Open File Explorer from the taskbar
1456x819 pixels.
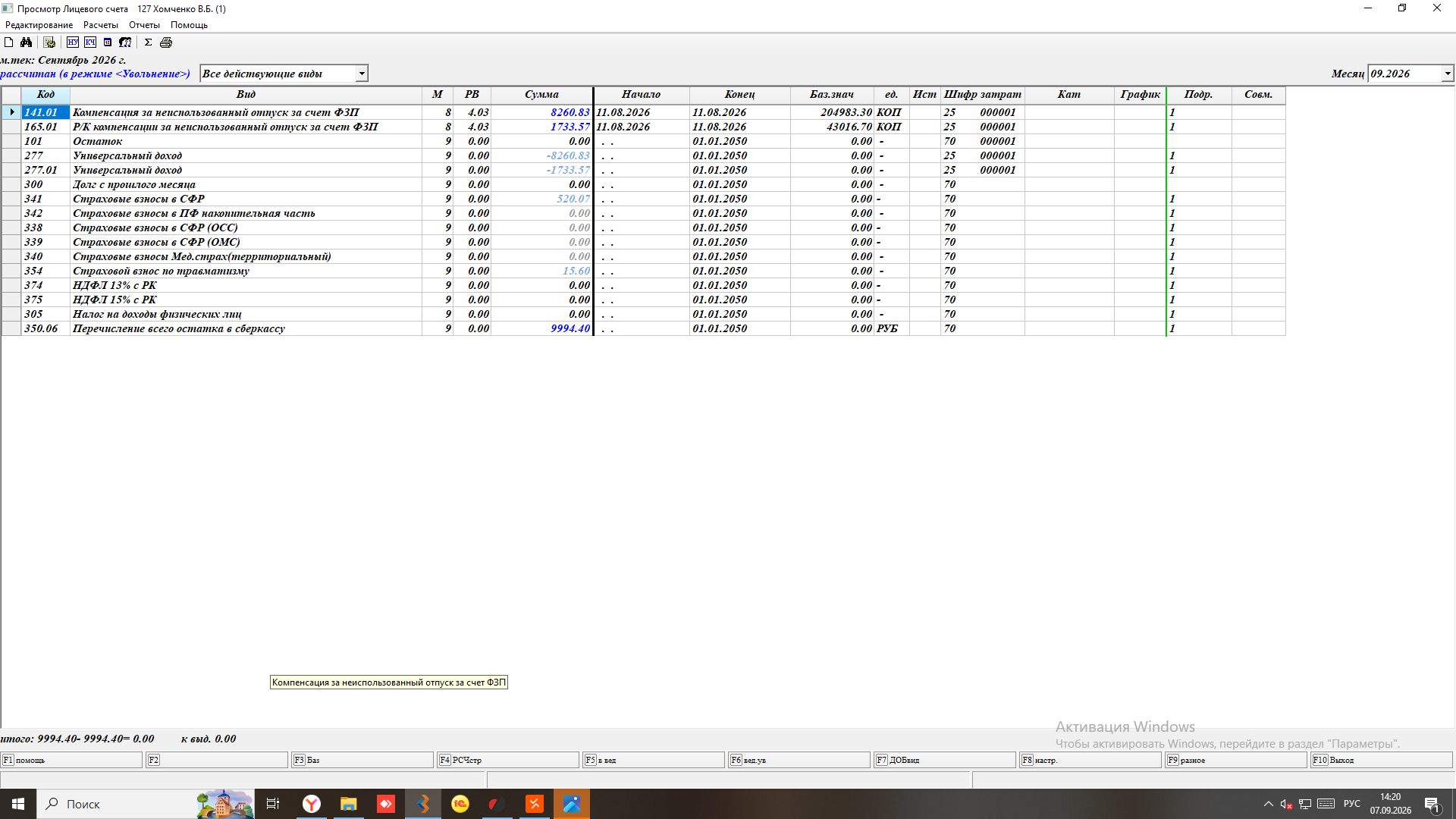349,804
